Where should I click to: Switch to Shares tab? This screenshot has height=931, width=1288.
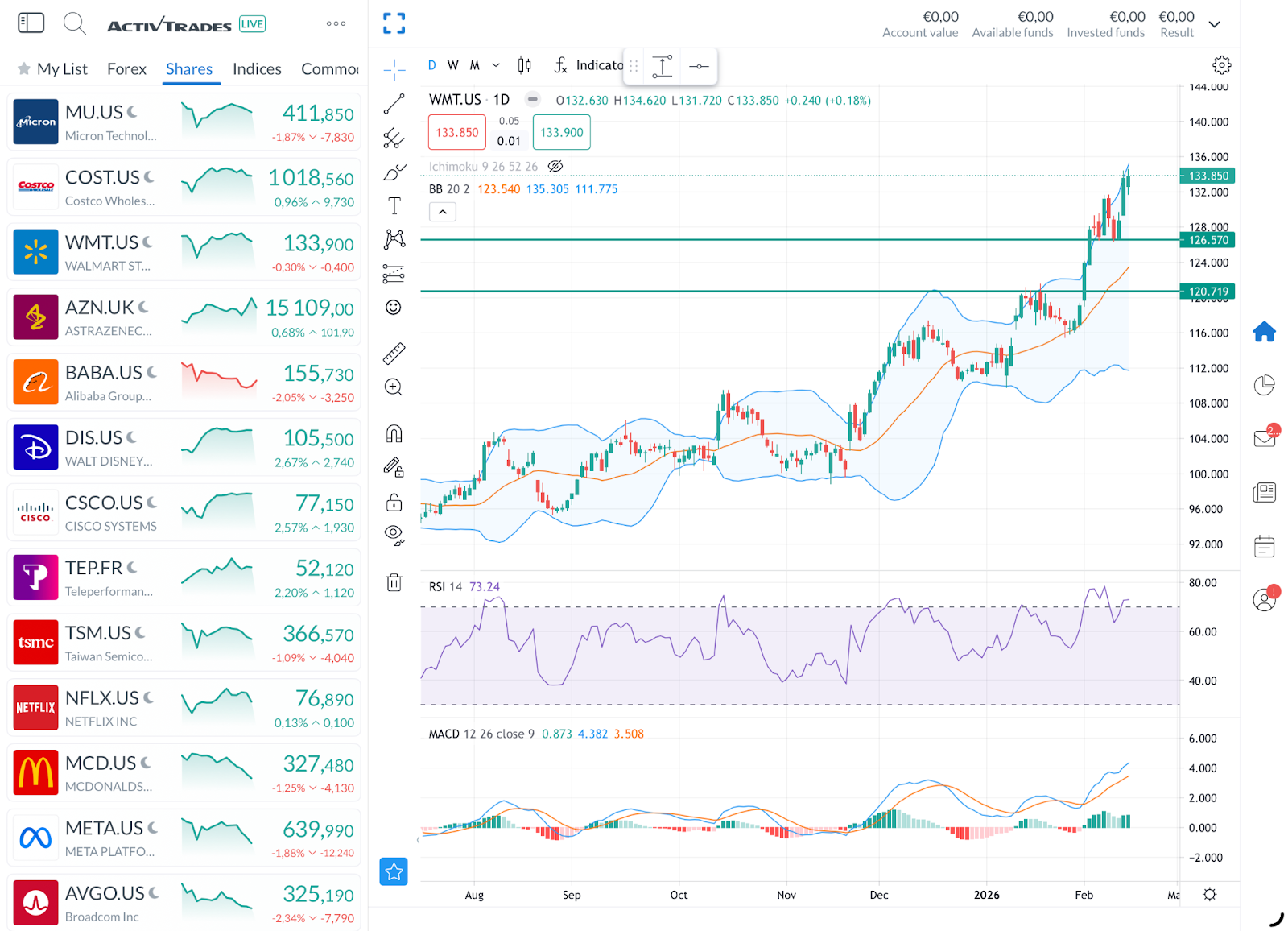coord(189,69)
